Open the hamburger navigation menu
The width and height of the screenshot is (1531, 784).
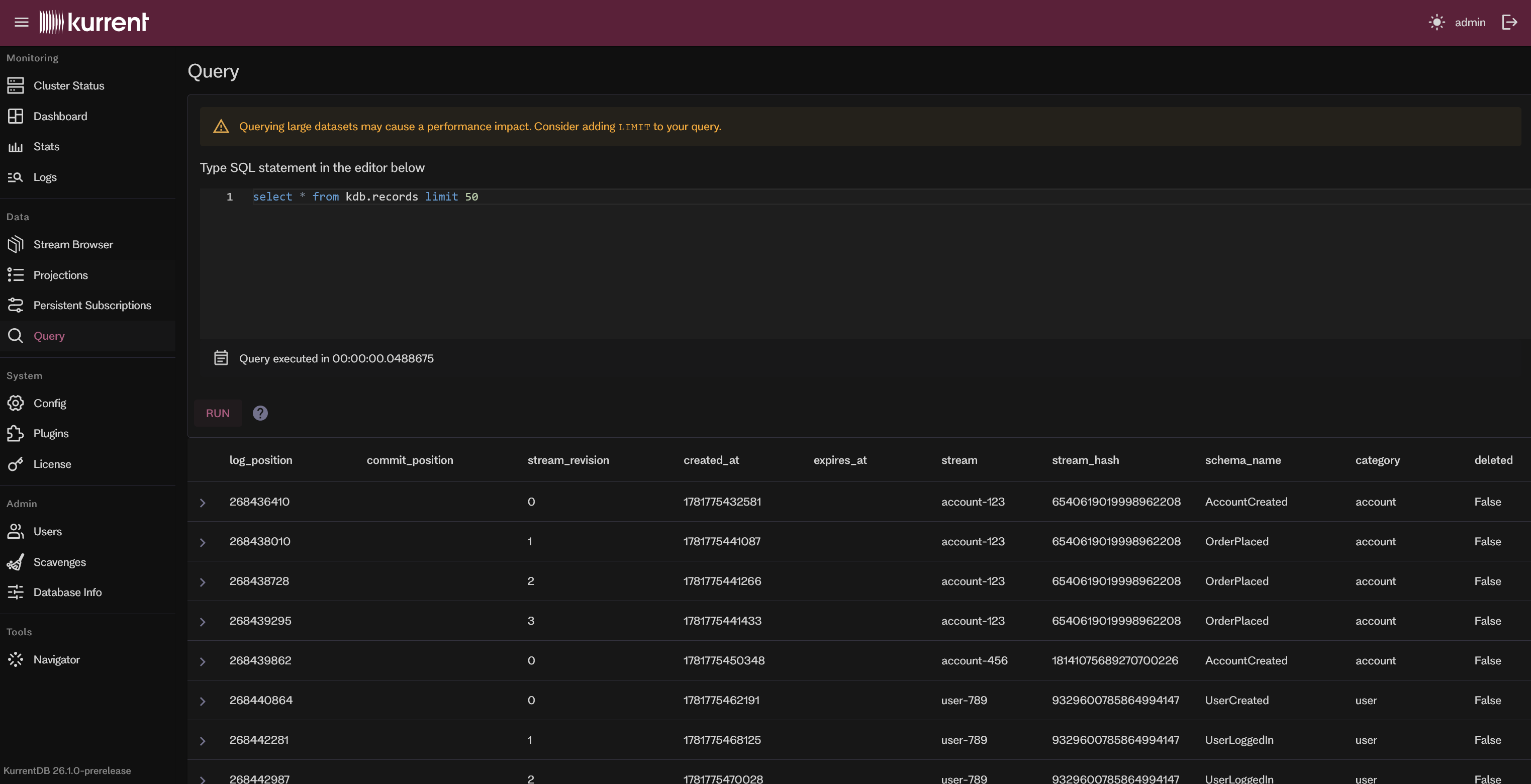click(22, 23)
